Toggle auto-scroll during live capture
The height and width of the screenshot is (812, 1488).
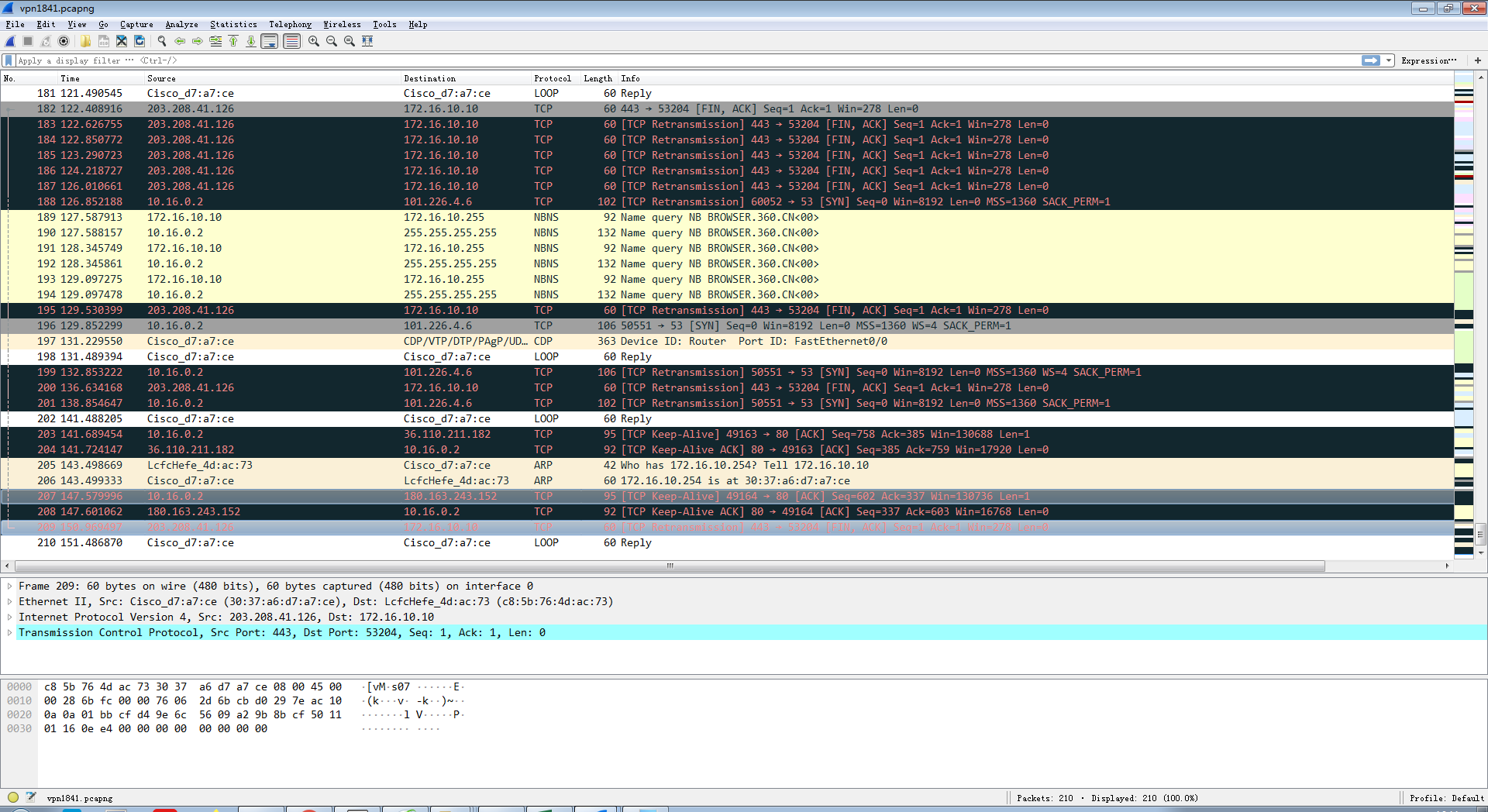pos(270,41)
